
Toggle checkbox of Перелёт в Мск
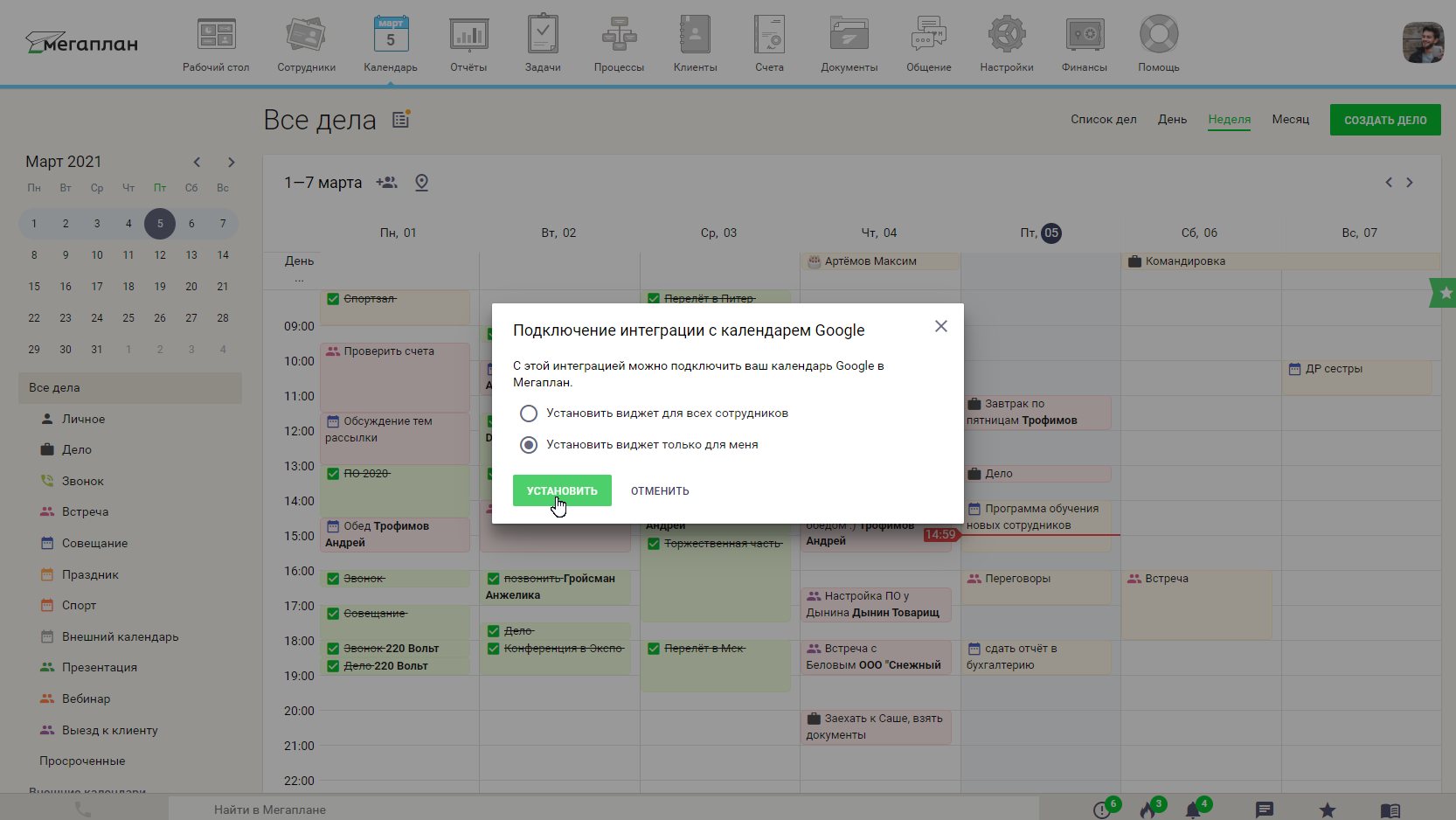pyautogui.click(x=654, y=649)
